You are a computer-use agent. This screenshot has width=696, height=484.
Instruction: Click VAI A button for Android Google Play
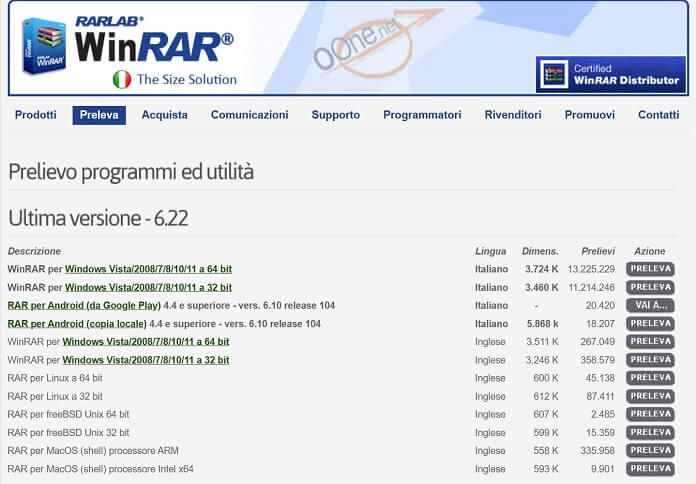point(650,305)
